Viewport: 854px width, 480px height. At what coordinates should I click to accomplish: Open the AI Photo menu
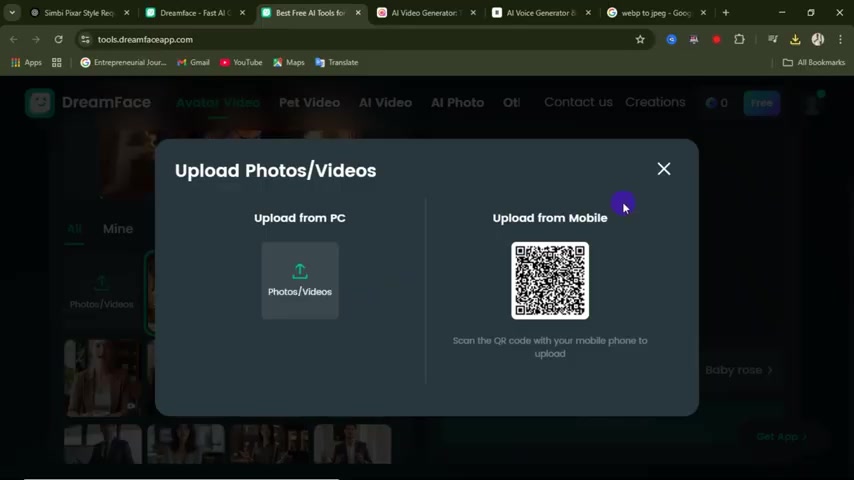[458, 102]
